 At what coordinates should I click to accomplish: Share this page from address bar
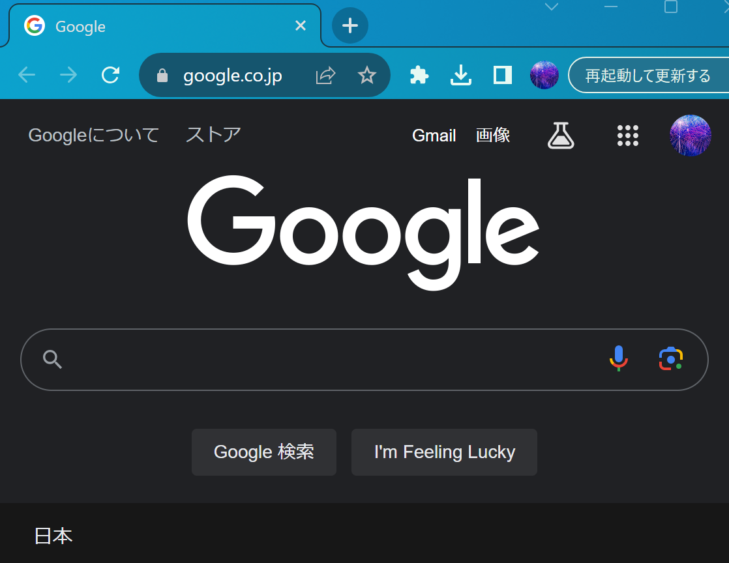click(325, 75)
